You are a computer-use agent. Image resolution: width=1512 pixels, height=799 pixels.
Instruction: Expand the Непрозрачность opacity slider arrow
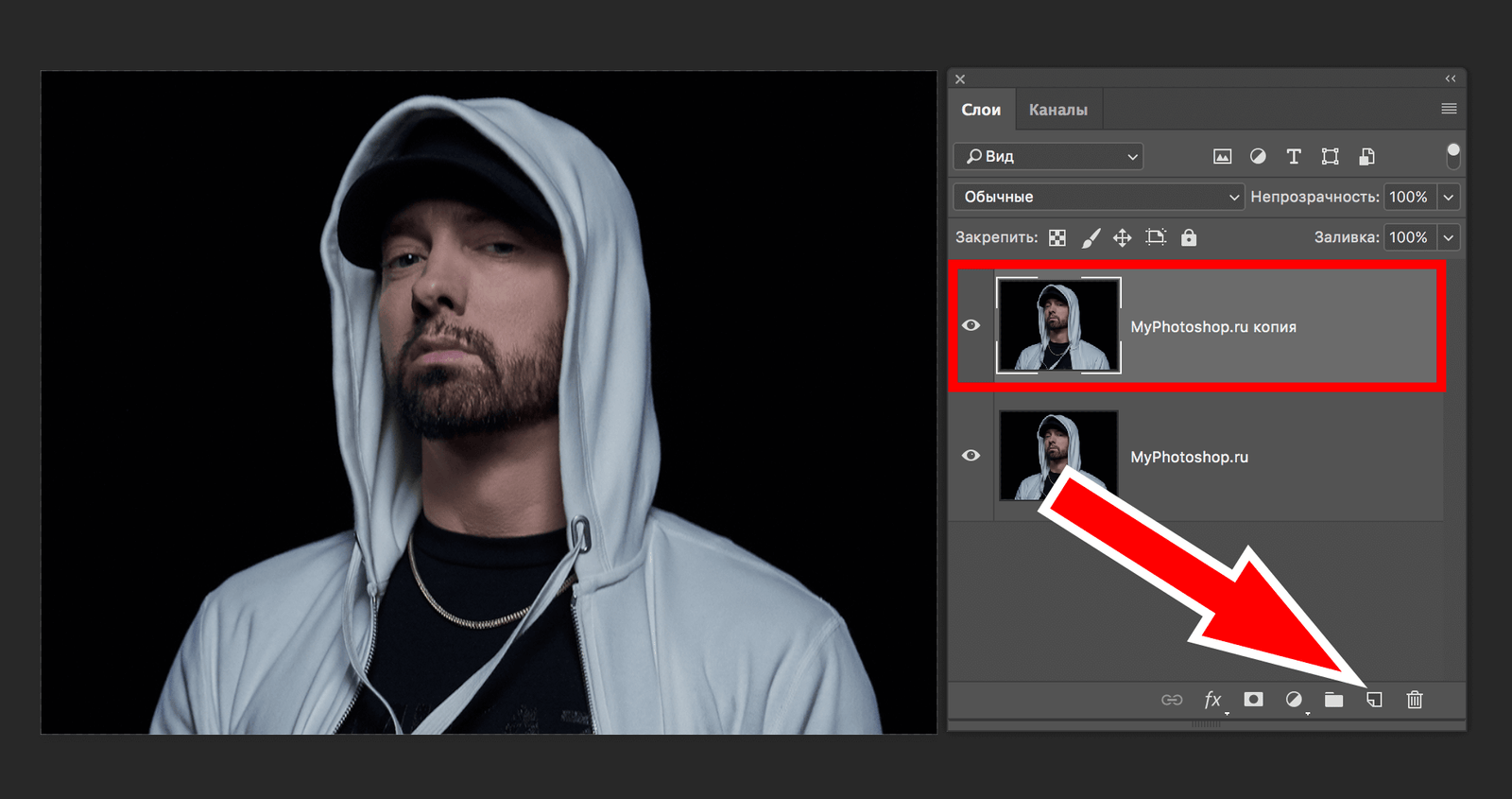[x=1448, y=197]
